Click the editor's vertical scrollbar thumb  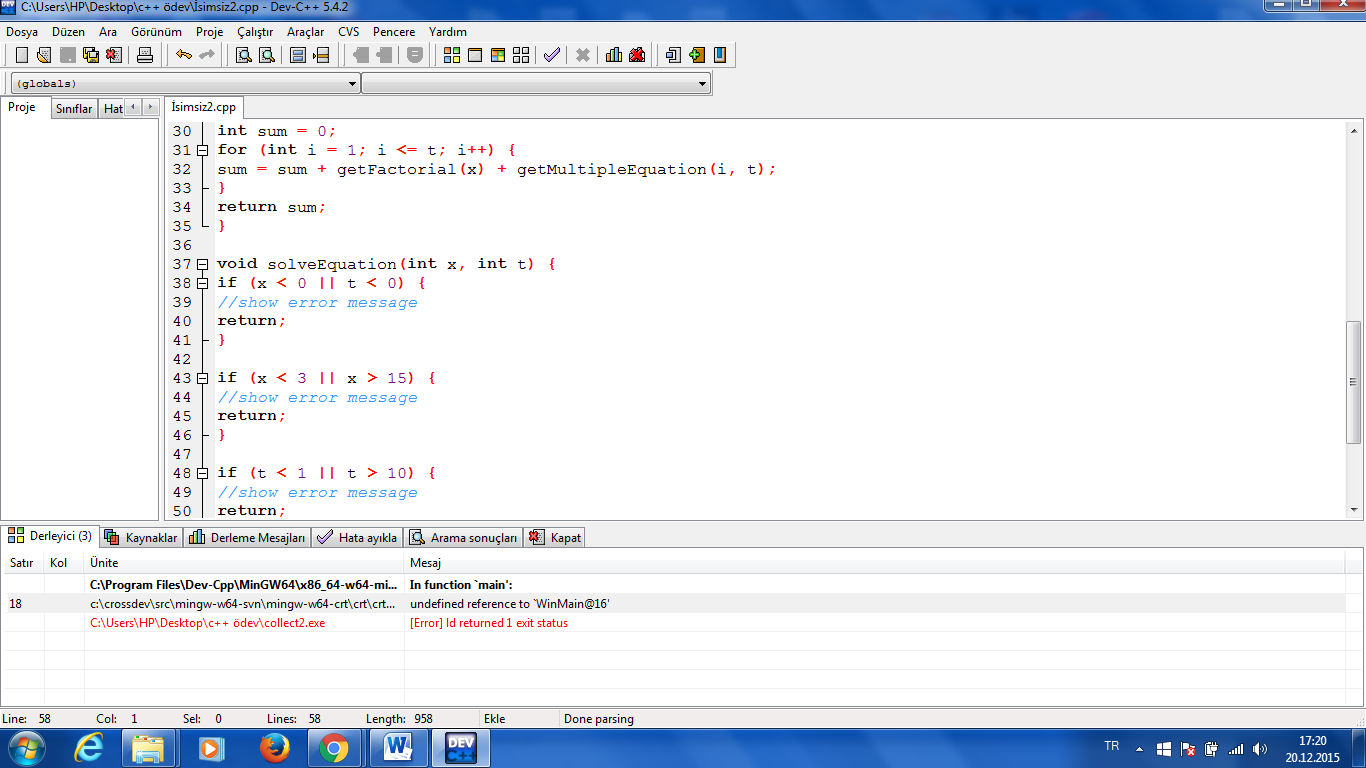tap(1354, 381)
